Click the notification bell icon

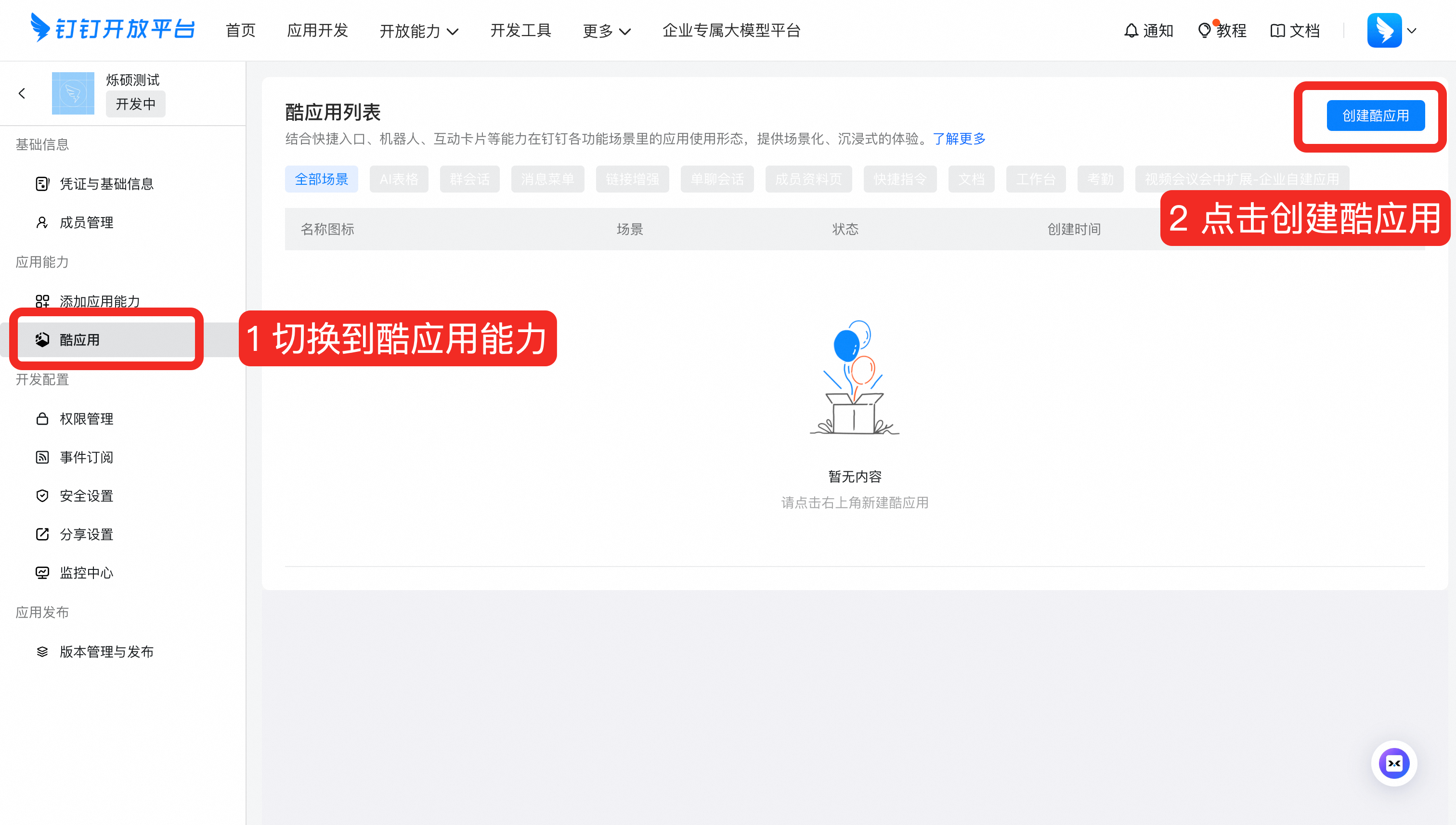point(1131,31)
